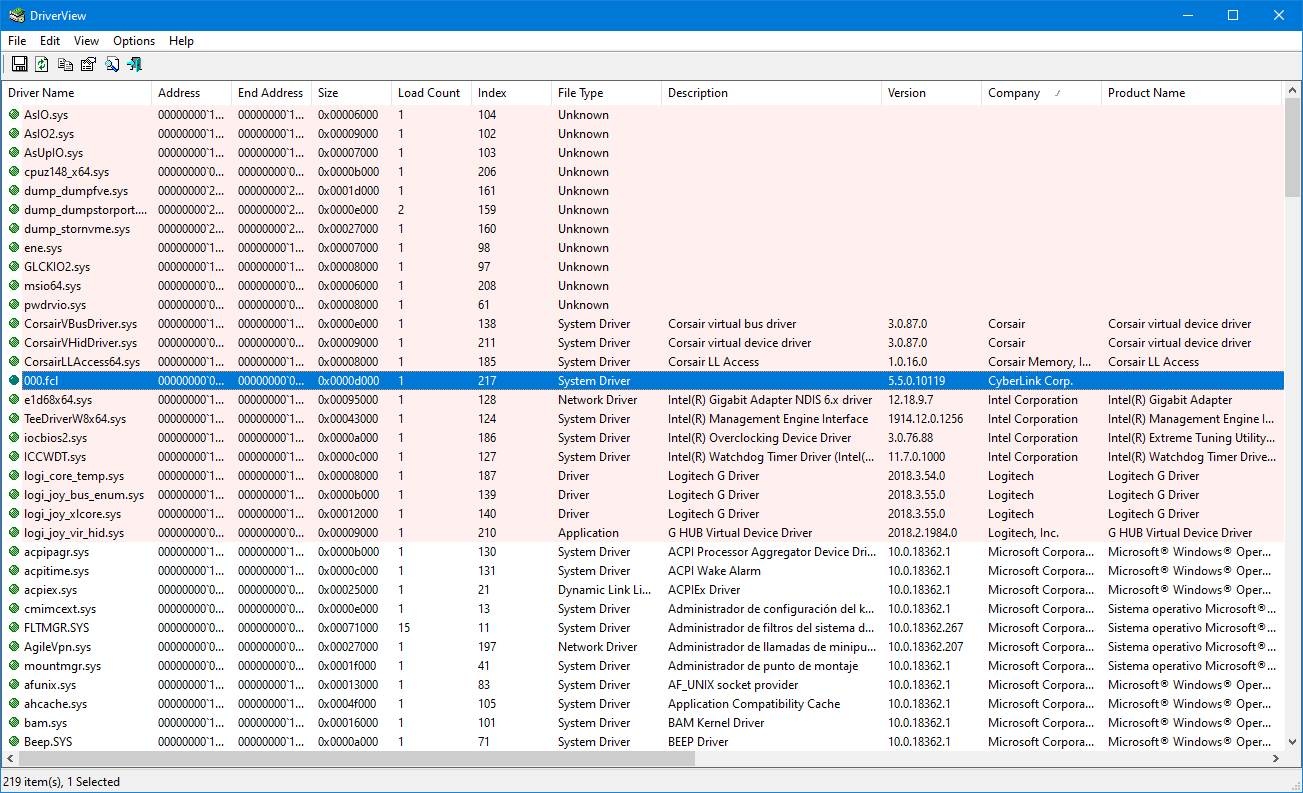Click the Copy Selected Items toolbar icon
1303x793 pixels.
coord(65,65)
